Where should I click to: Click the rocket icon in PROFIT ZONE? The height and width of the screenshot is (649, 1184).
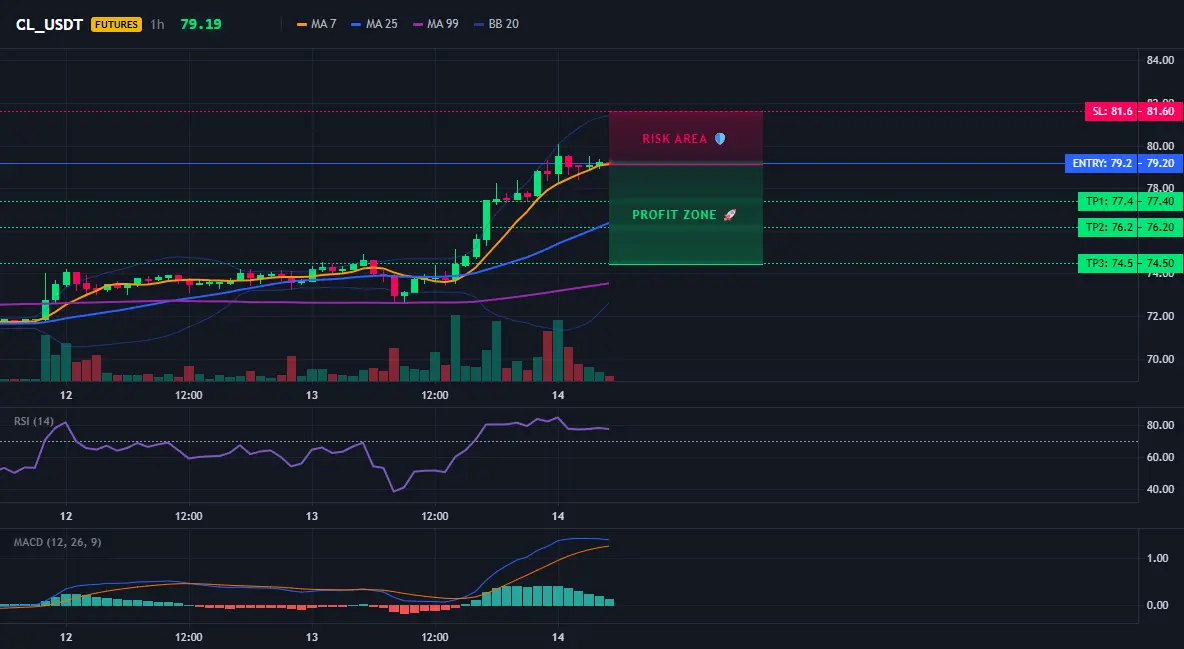coord(729,215)
